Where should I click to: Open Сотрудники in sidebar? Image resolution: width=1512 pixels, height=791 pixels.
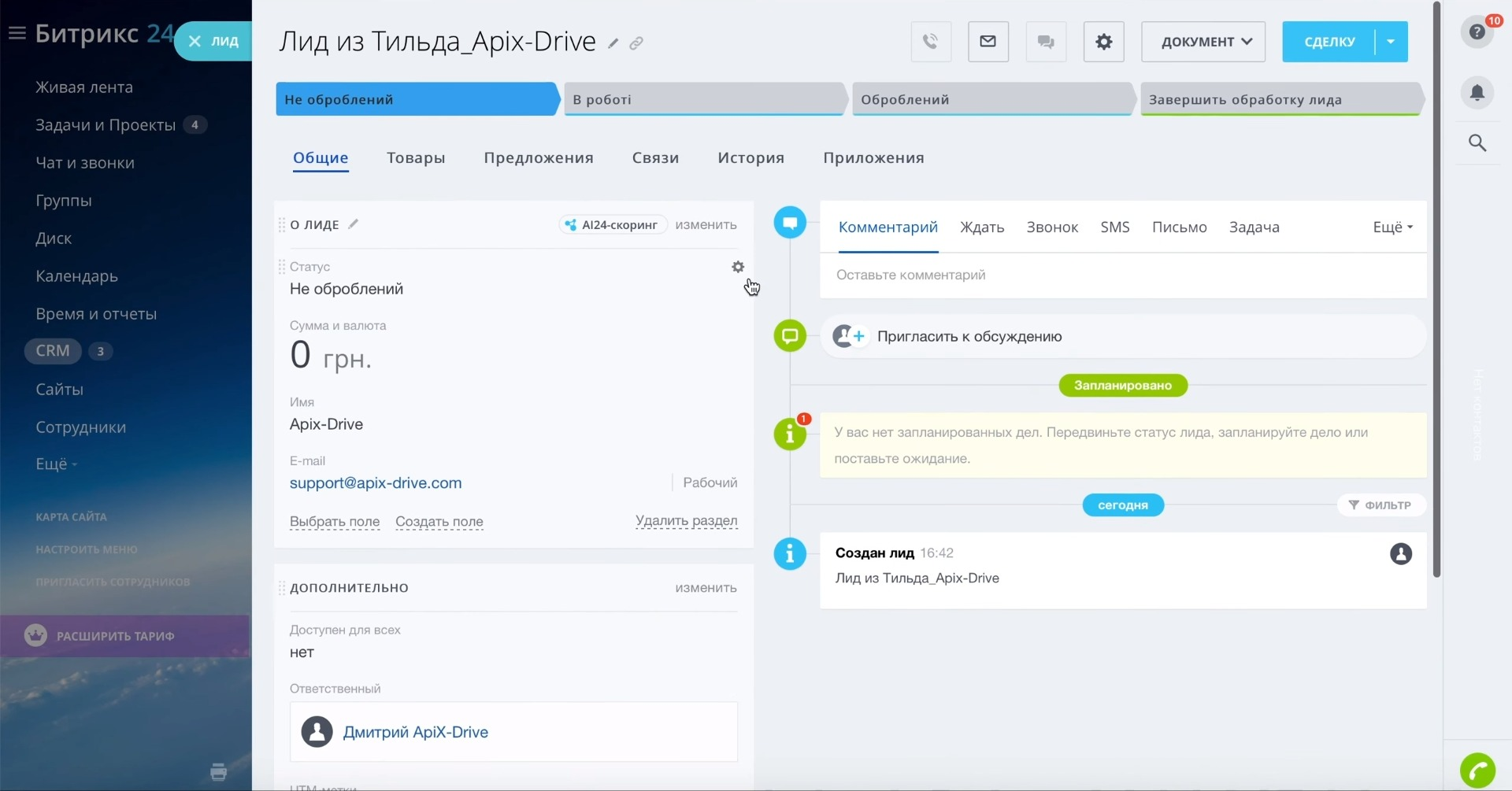[x=80, y=427]
